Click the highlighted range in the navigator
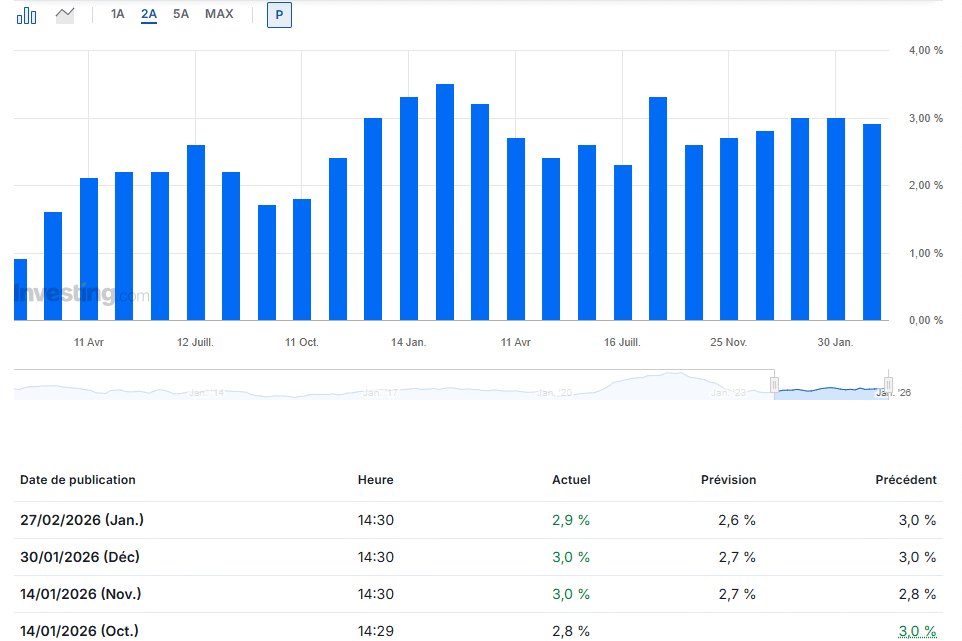Image resolution: width=962 pixels, height=641 pixels. click(x=830, y=390)
